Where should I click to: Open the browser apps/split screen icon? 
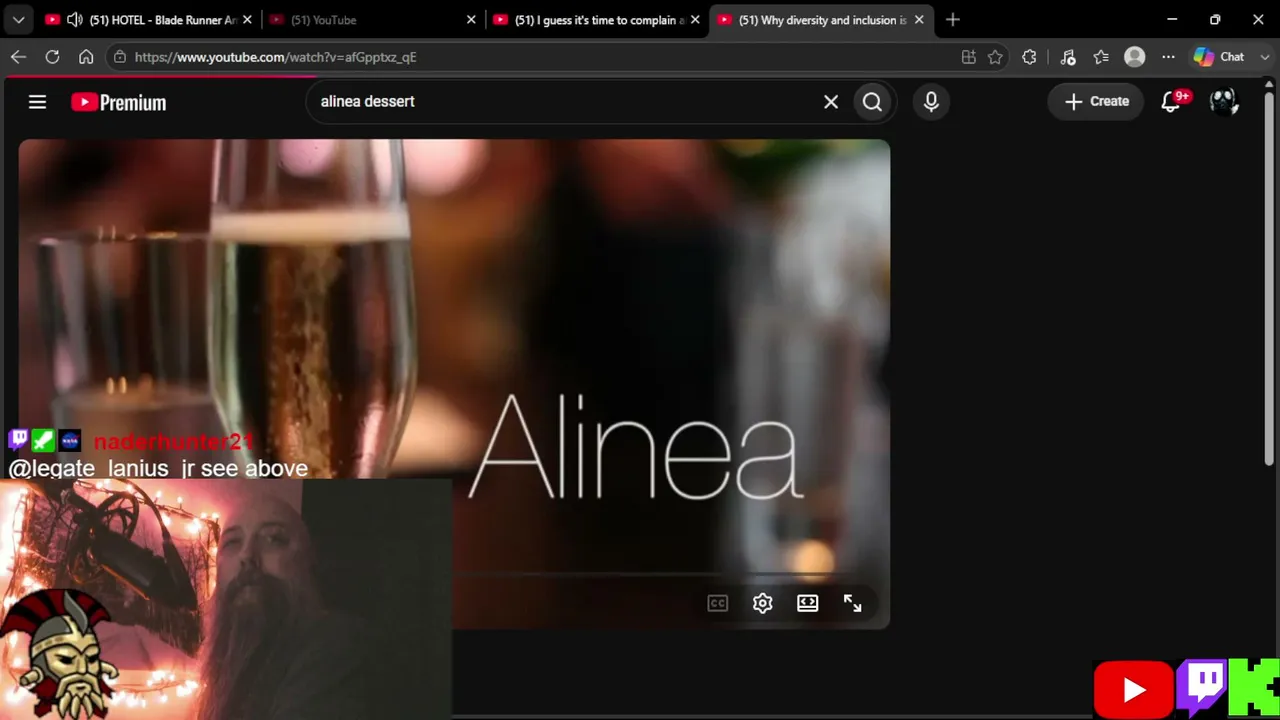968,57
